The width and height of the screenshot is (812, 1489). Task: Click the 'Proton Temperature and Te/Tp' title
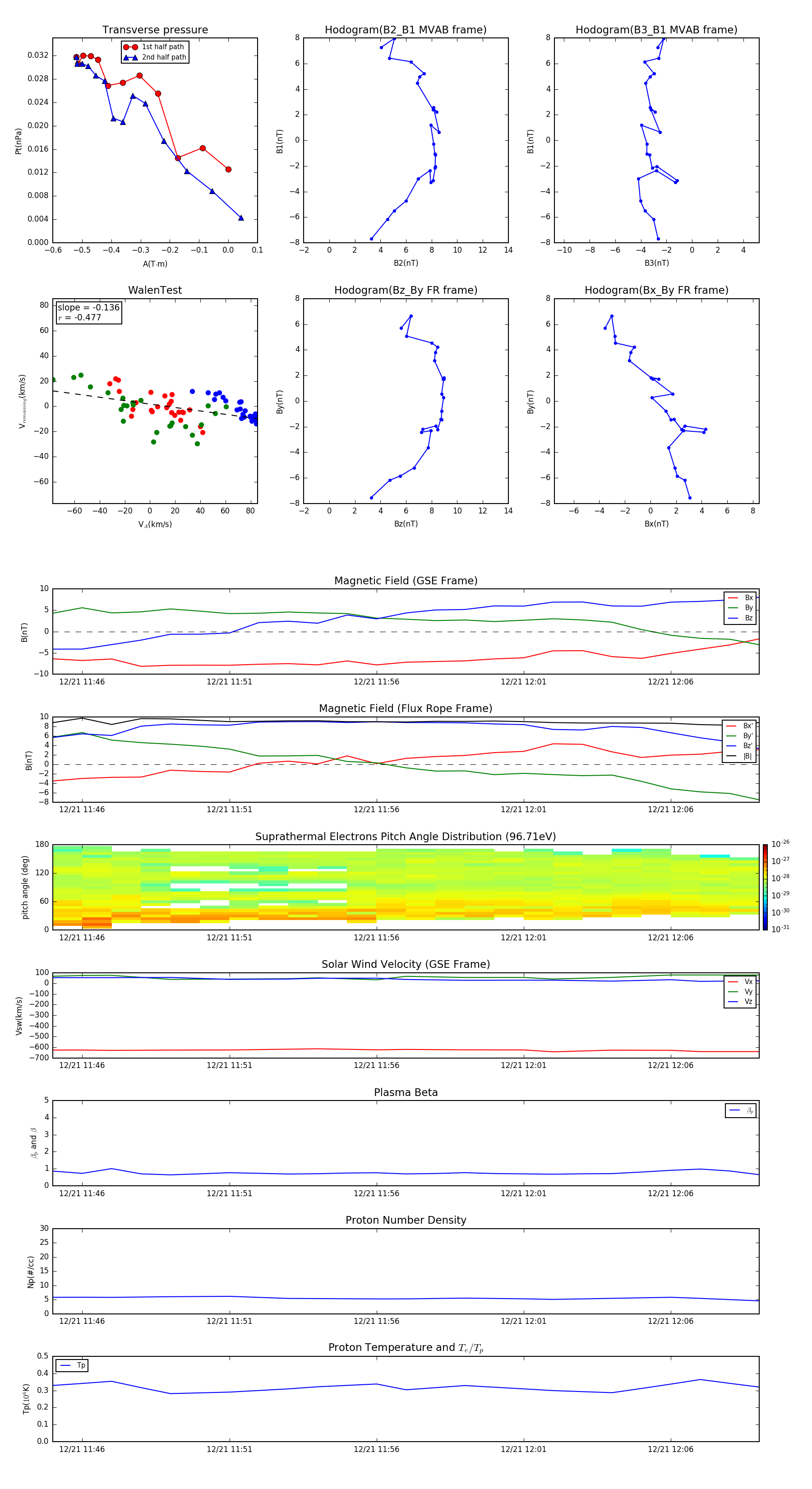(x=406, y=1348)
